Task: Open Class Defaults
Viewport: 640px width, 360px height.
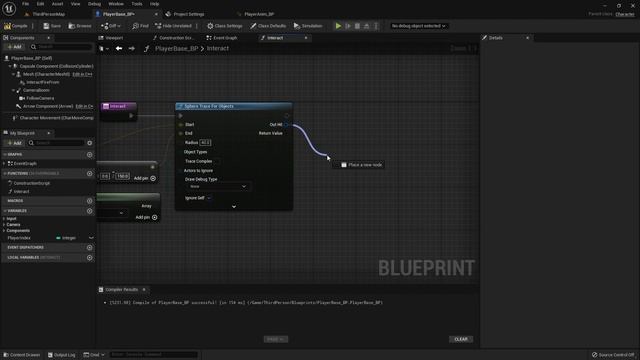Action: (x=268, y=26)
